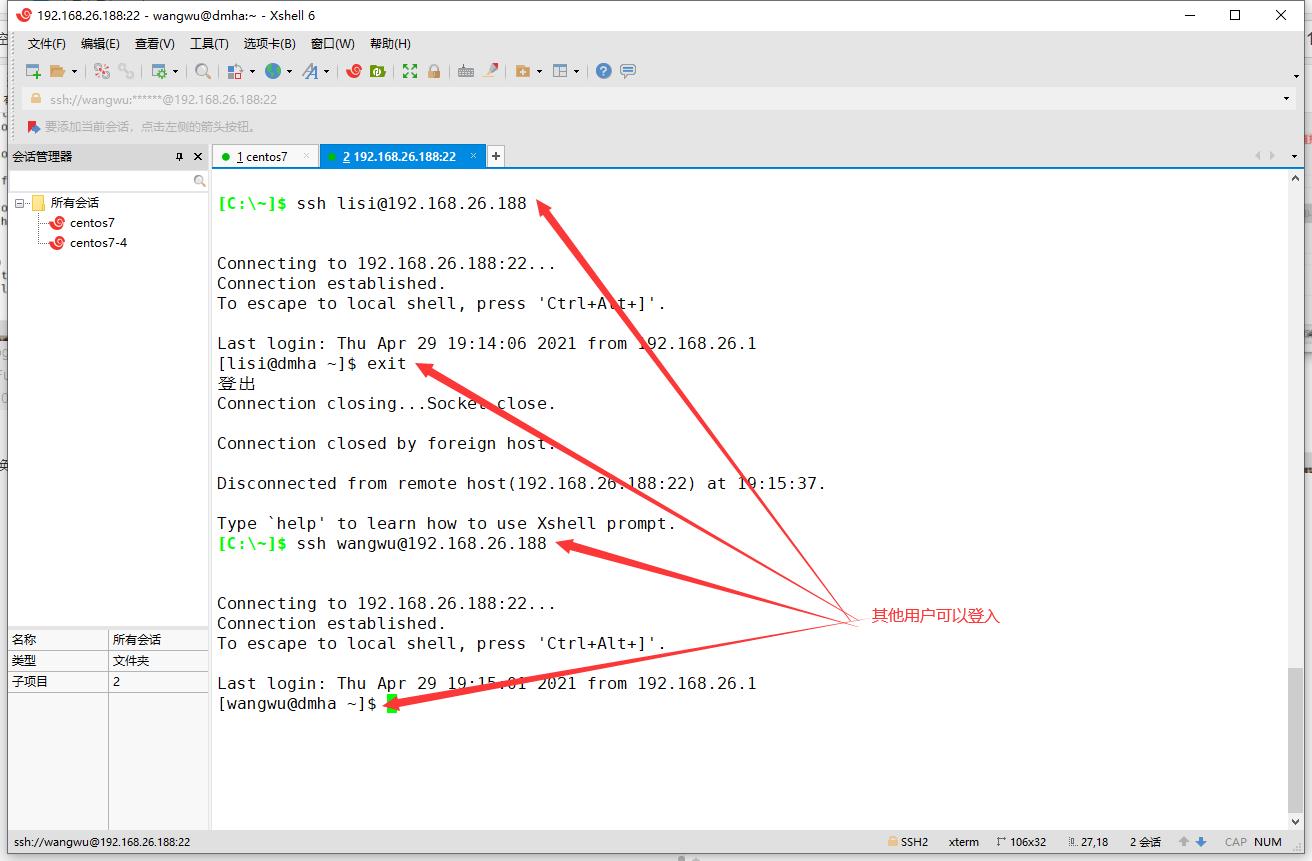Select the centos7 session in tree

point(92,223)
